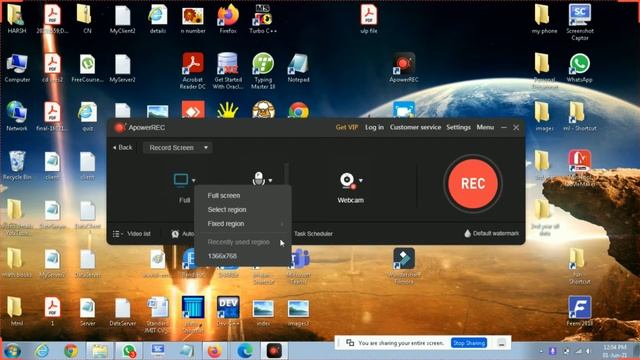Open Typing Master desktop icon
Image resolution: width=640 pixels, height=360 pixels.
[263, 70]
